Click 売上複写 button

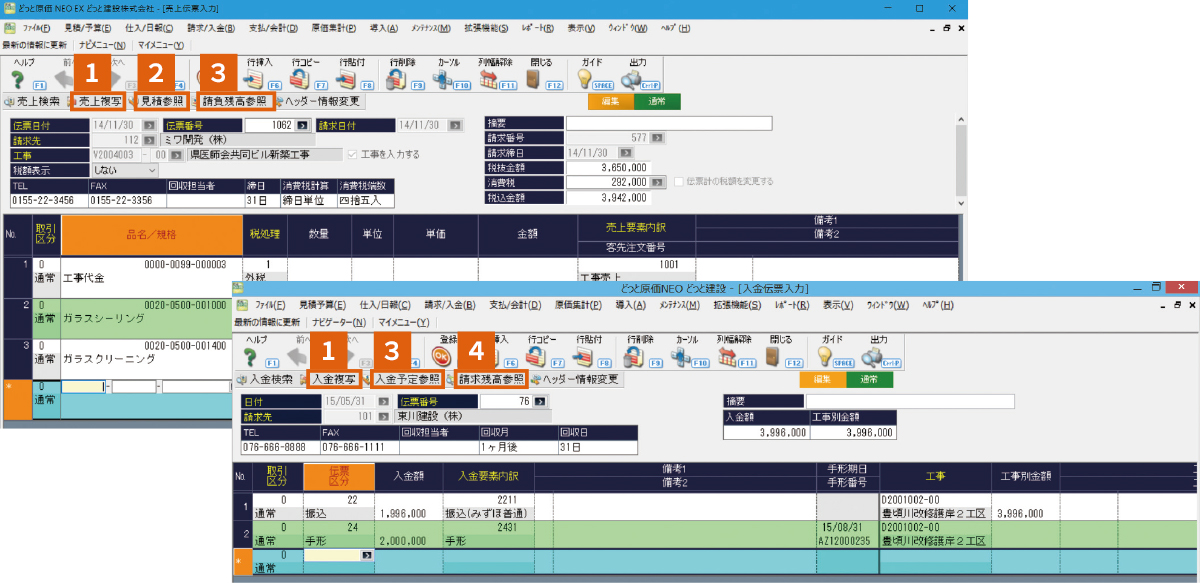coord(100,101)
